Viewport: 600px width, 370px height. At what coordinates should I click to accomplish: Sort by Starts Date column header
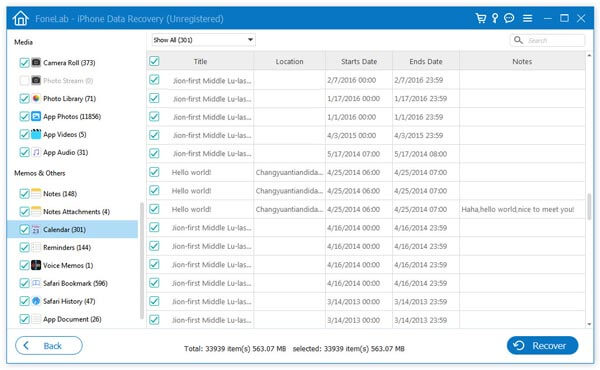coord(359,61)
